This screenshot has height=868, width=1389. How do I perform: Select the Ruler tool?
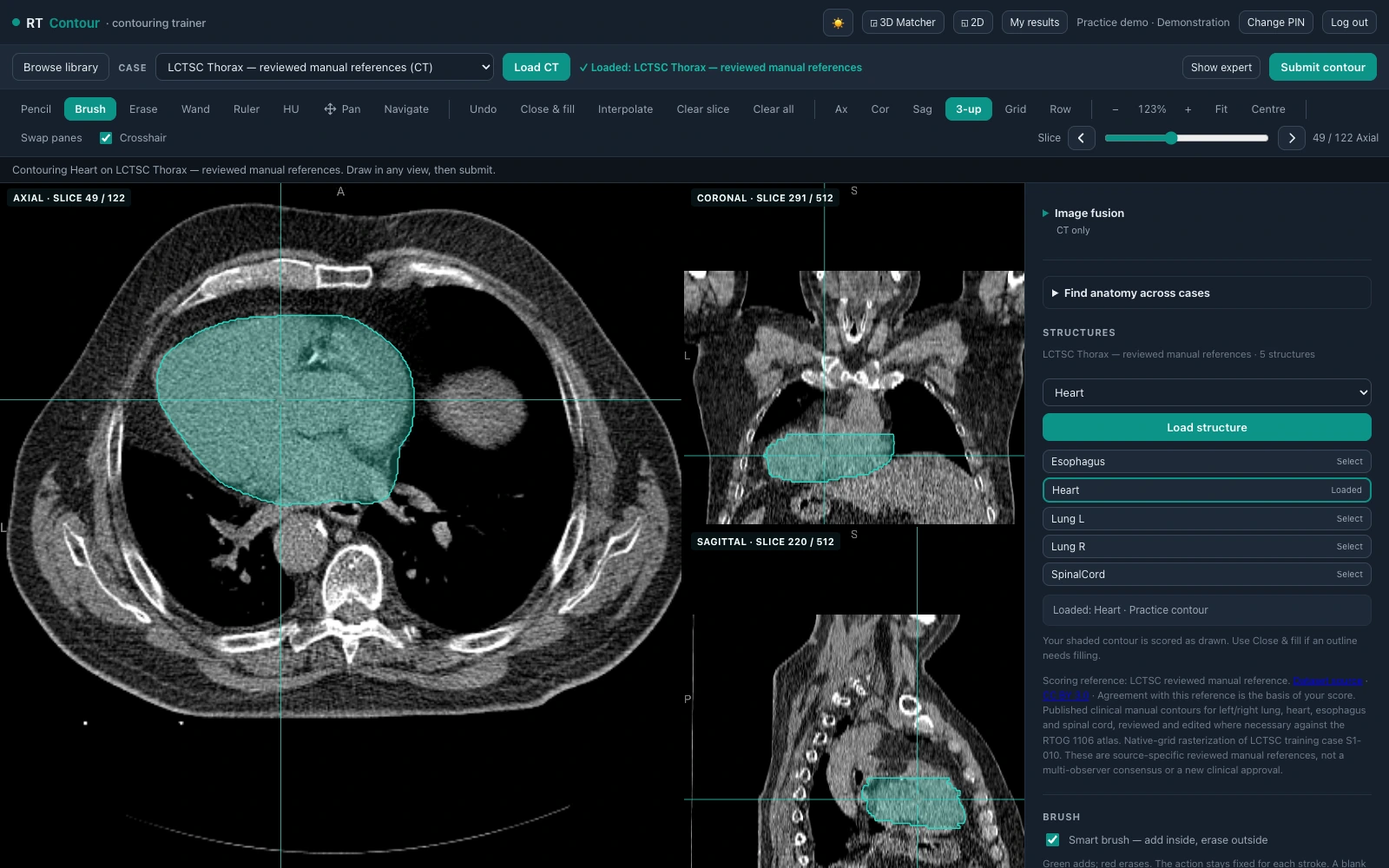[x=247, y=109]
